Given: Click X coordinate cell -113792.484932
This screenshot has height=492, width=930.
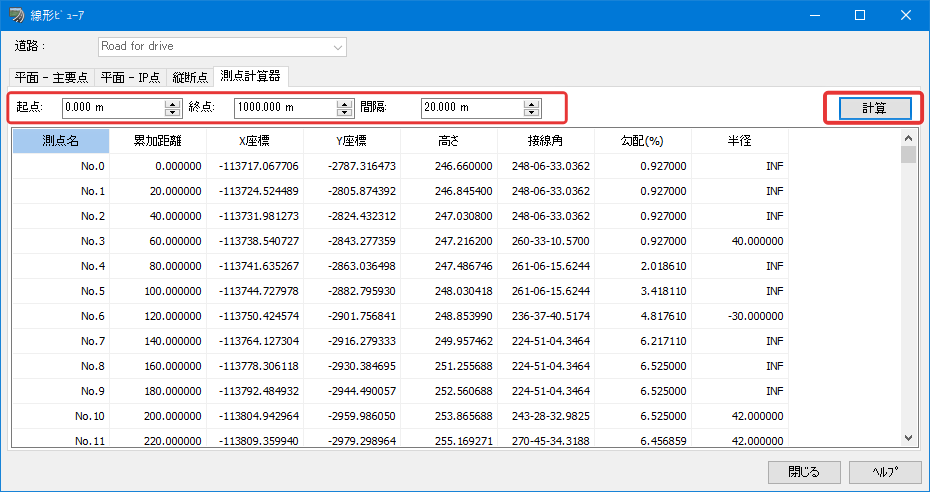Looking at the screenshot, I should click(255, 391).
